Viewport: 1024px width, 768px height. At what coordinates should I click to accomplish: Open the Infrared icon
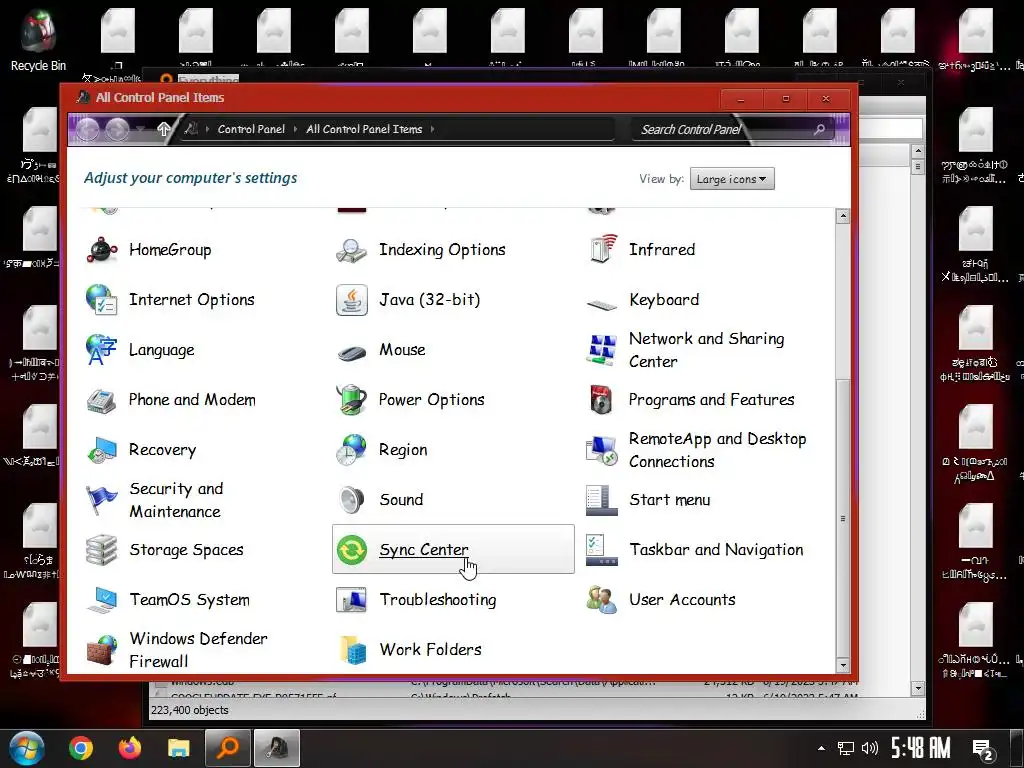602,250
